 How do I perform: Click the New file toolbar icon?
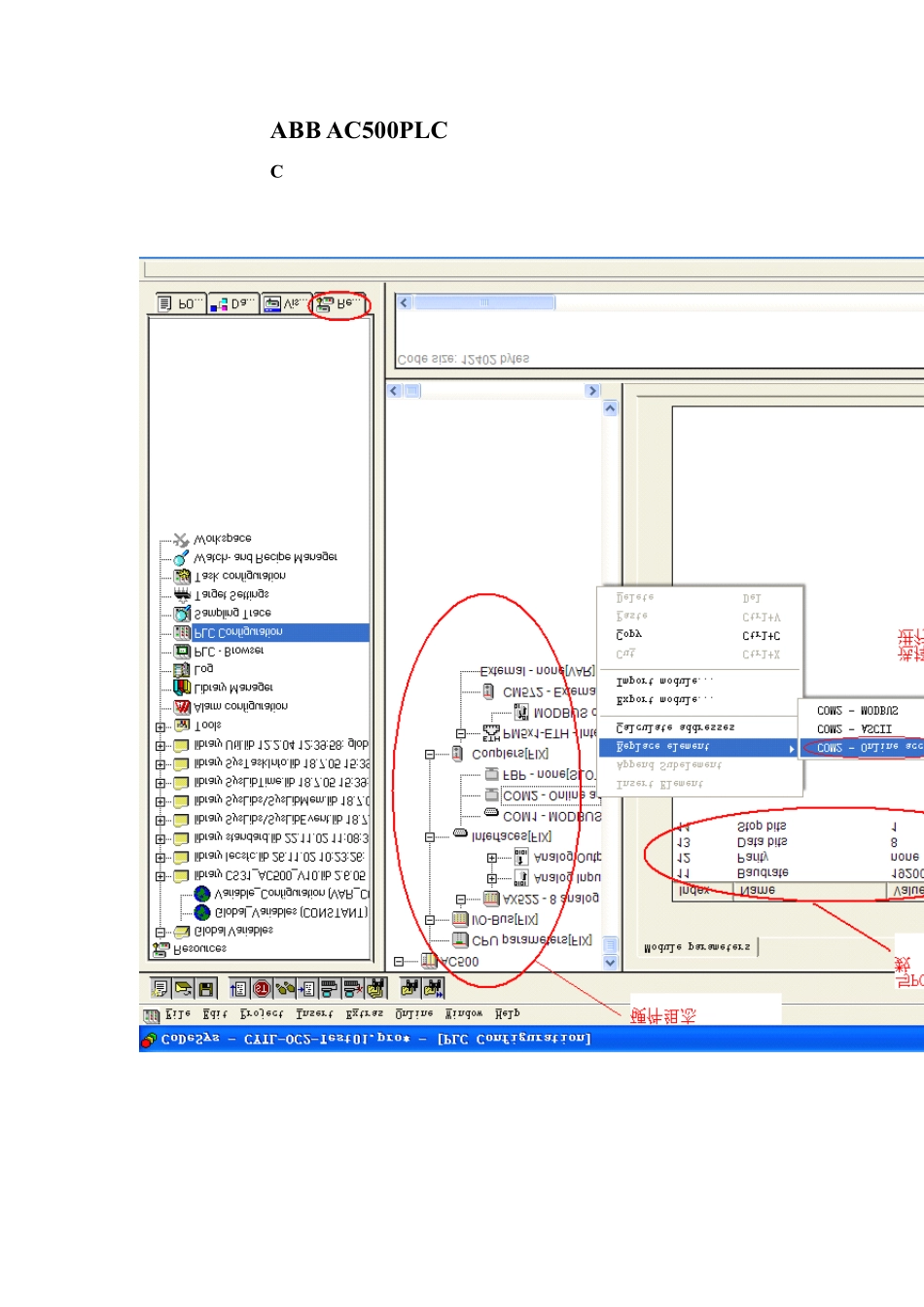click(x=160, y=988)
